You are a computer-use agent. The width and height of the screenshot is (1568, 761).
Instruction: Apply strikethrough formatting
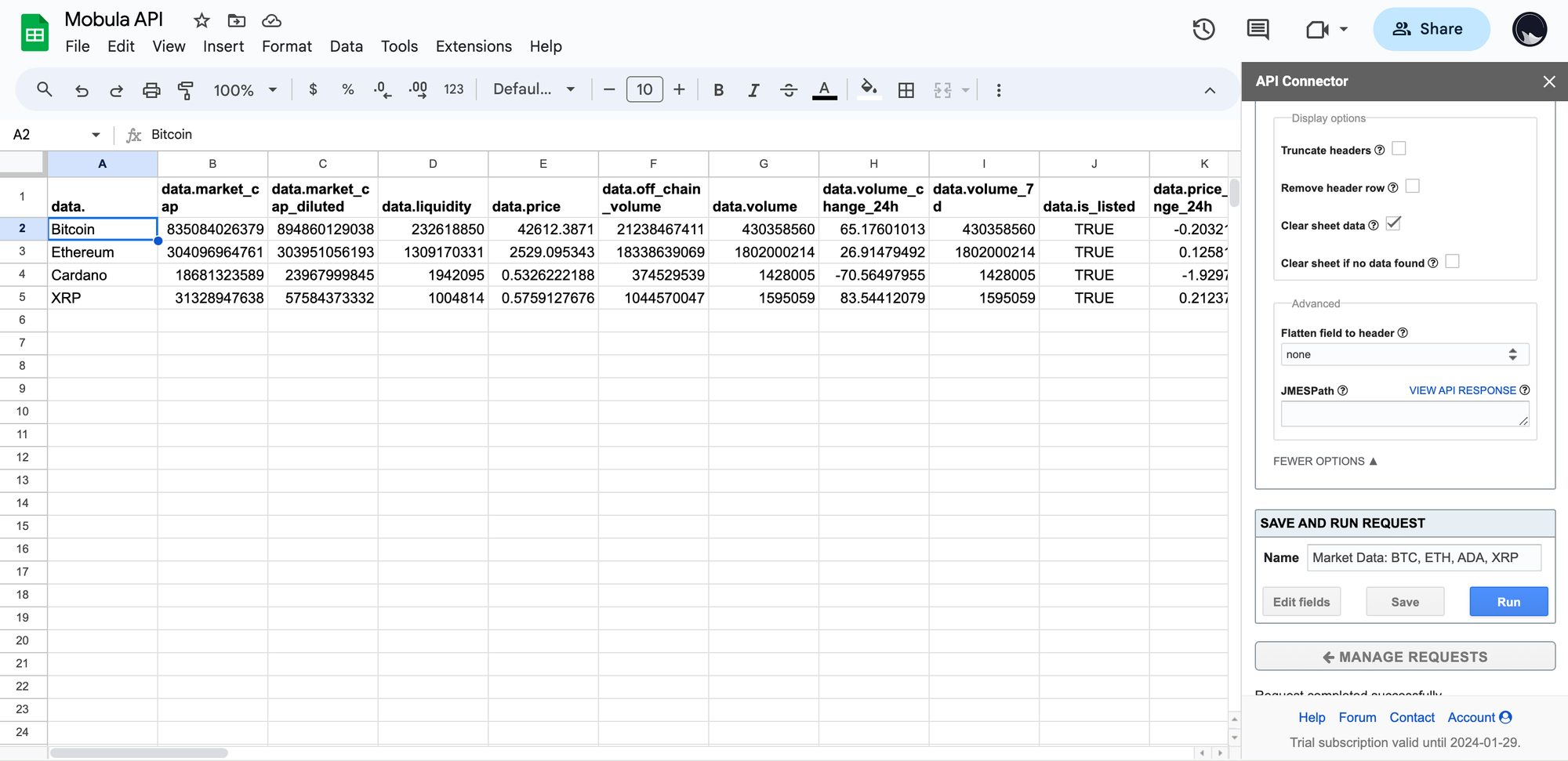(x=789, y=90)
